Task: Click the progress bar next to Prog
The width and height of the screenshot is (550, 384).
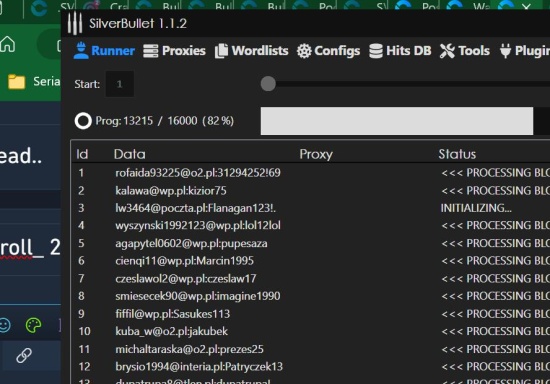Action: pyautogui.click(x=405, y=121)
